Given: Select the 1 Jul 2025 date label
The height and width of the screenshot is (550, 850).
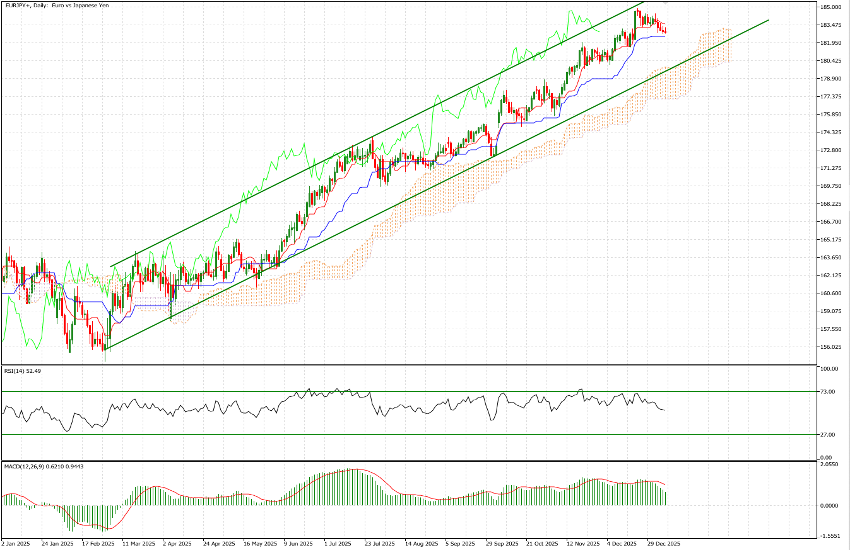Looking at the screenshot, I should point(336,545).
